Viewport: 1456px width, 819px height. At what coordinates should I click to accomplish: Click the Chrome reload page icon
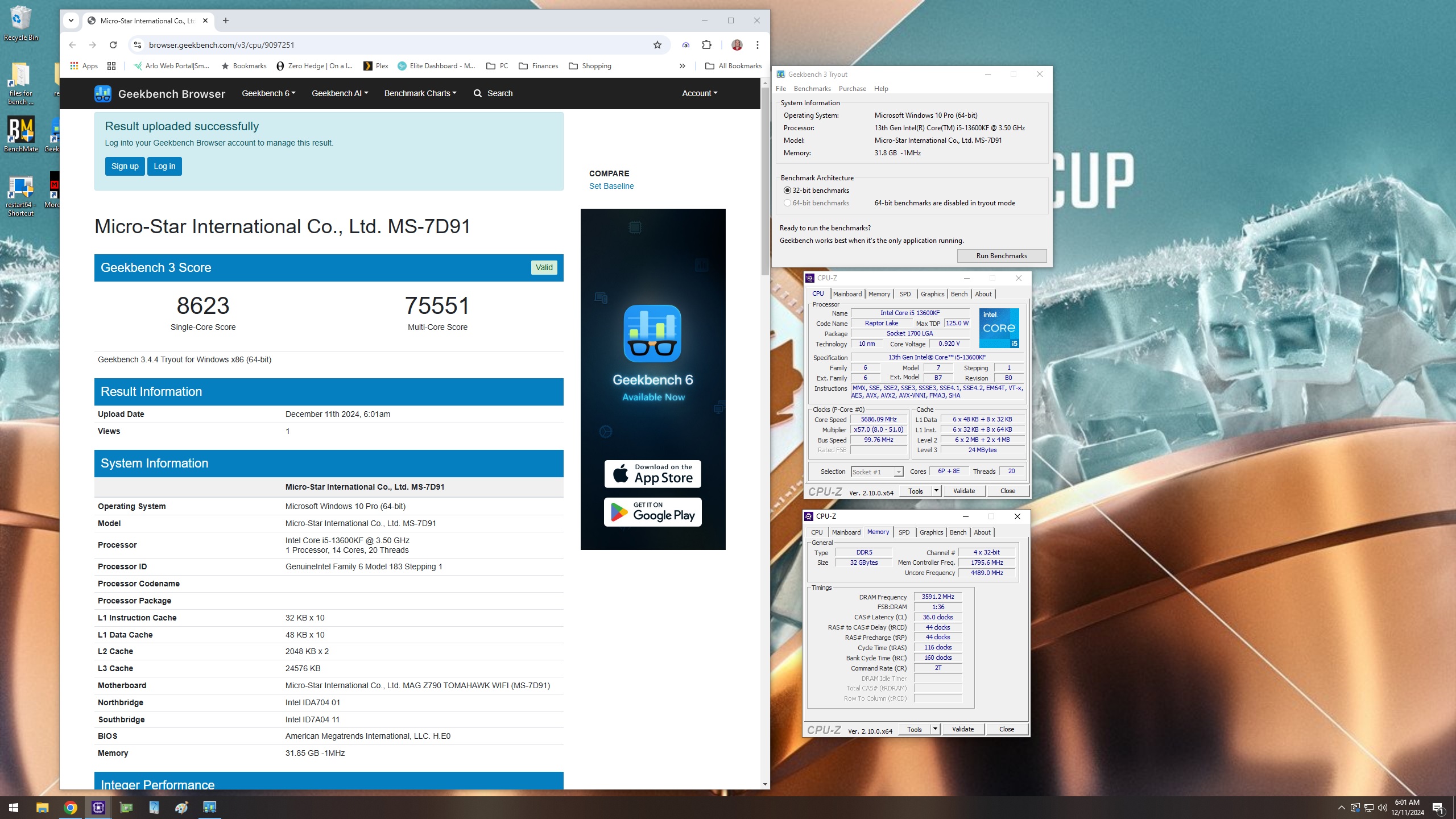pyautogui.click(x=113, y=45)
